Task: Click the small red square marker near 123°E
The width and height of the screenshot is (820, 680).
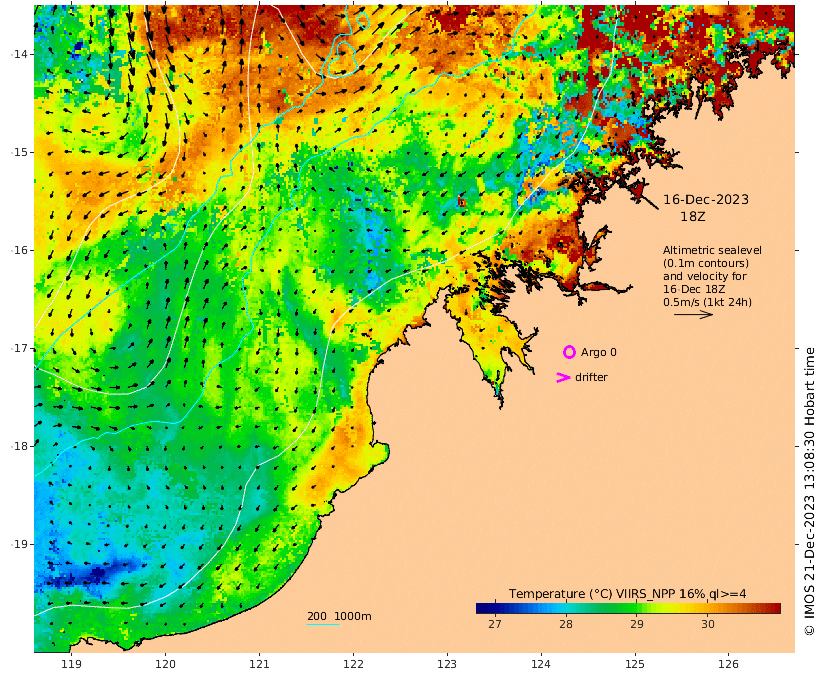Action: (x=461, y=202)
